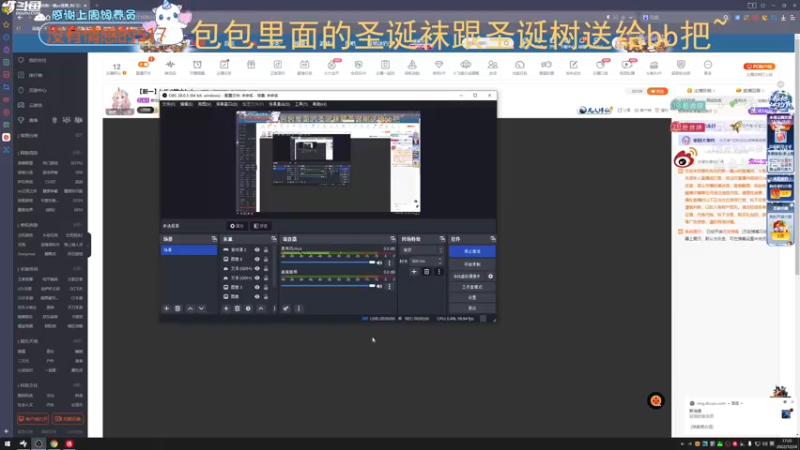The image size is (800, 450).
Task: Open virtual camera settings gear in Controls
Action: (491, 276)
